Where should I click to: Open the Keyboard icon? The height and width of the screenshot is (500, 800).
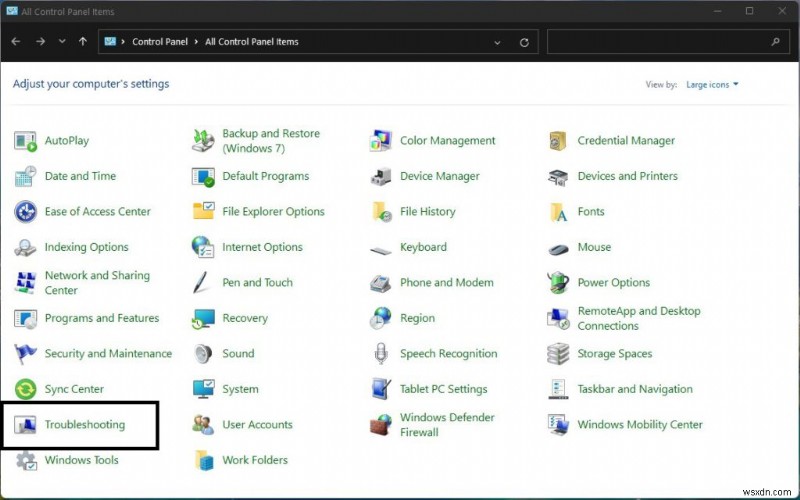pos(381,251)
